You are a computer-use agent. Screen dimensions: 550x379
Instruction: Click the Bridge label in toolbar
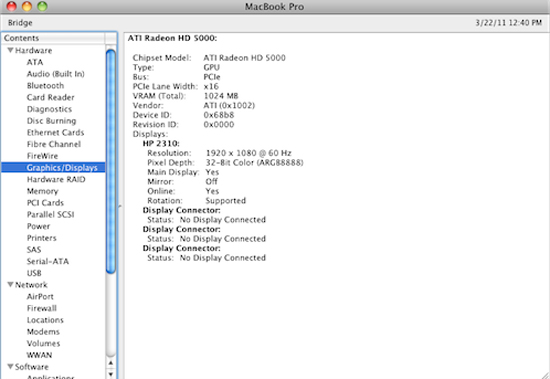pyautogui.click(x=20, y=23)
